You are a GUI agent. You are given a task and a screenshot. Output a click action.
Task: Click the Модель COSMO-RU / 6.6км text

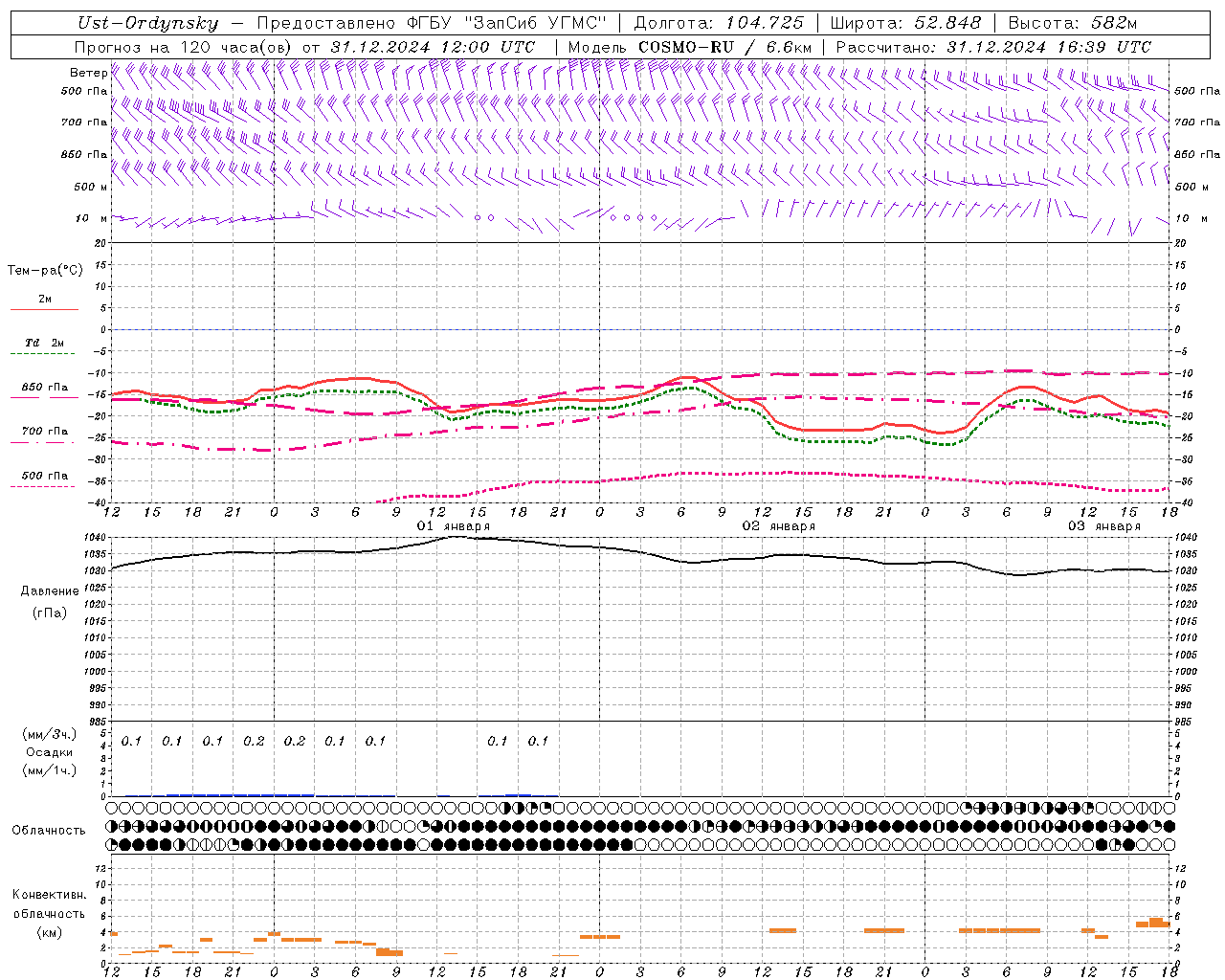[x=690, y=47]
